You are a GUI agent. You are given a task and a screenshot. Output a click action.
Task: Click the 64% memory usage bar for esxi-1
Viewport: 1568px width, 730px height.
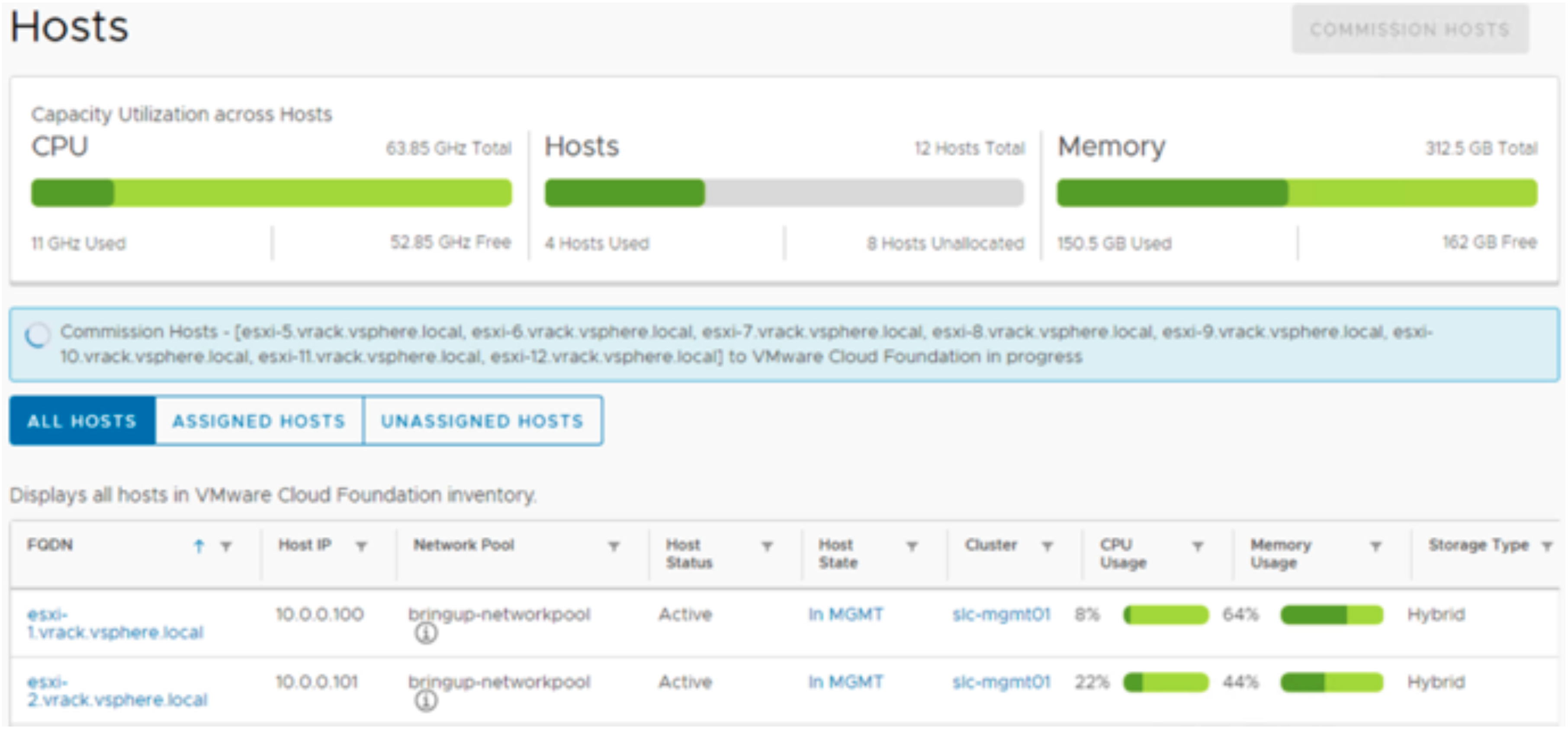(x=1332, y=615)
